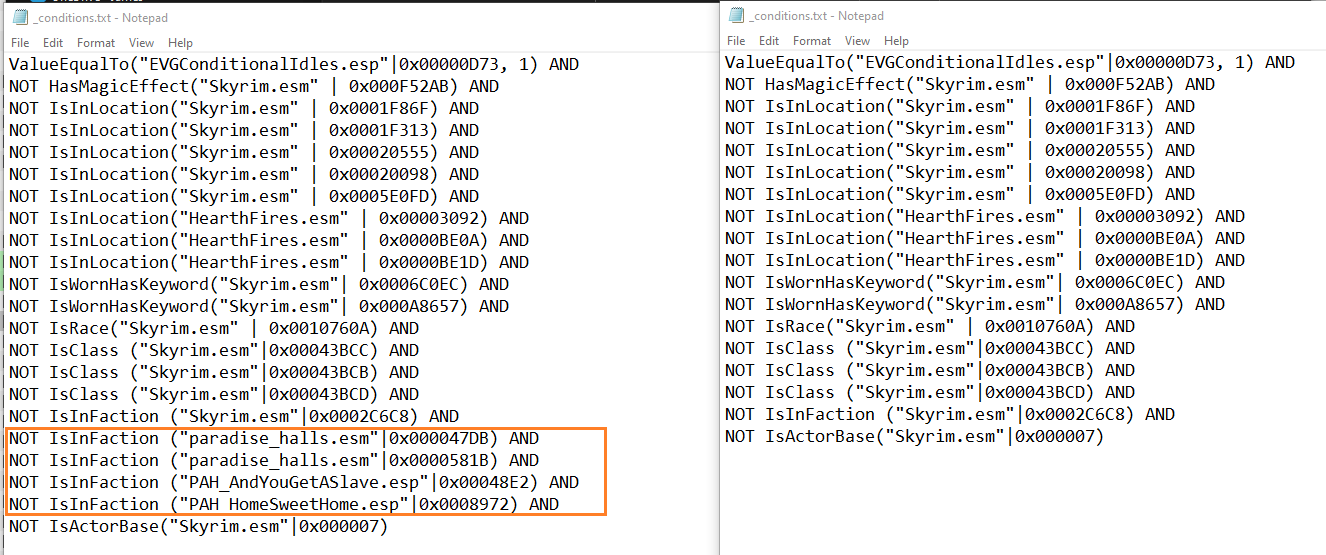The width and height of the screenshot is (1326, 555).
Task: Click Notepad icon in left window title bar
Action: [19, 18]
